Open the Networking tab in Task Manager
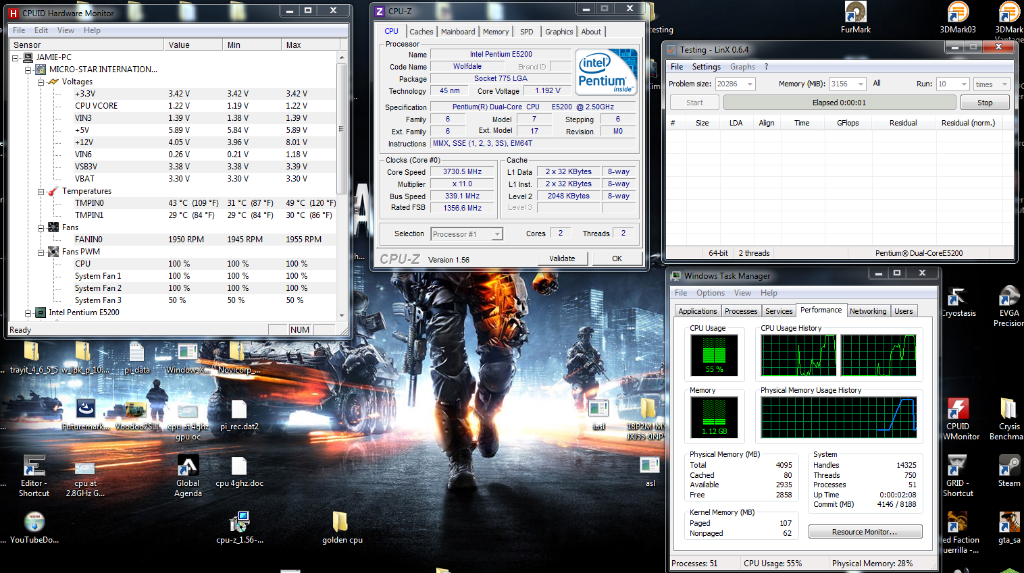Screen dimensions: 1024x573 (x=868, y=312)
